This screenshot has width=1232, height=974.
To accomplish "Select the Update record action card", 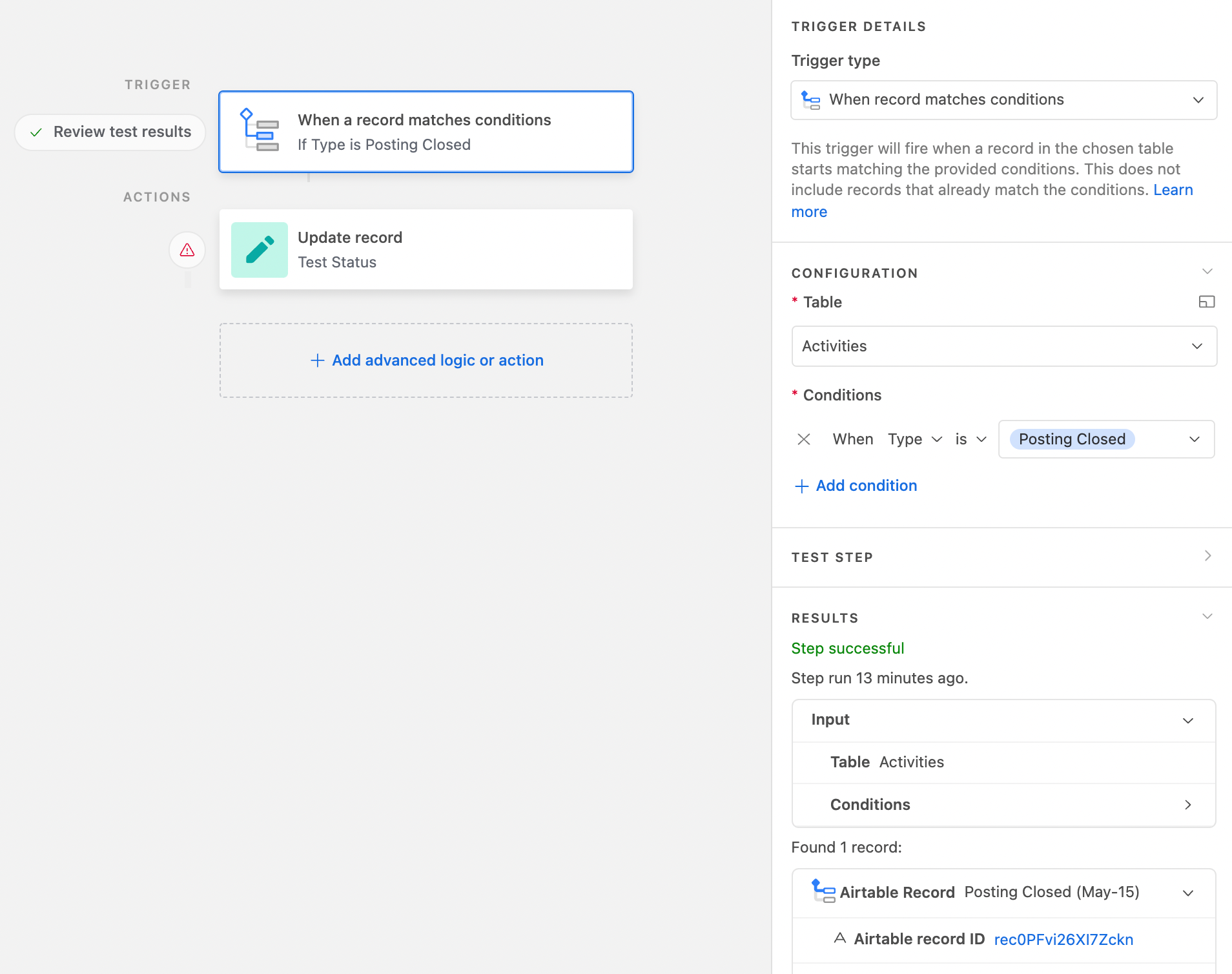I will click(426, 249).
